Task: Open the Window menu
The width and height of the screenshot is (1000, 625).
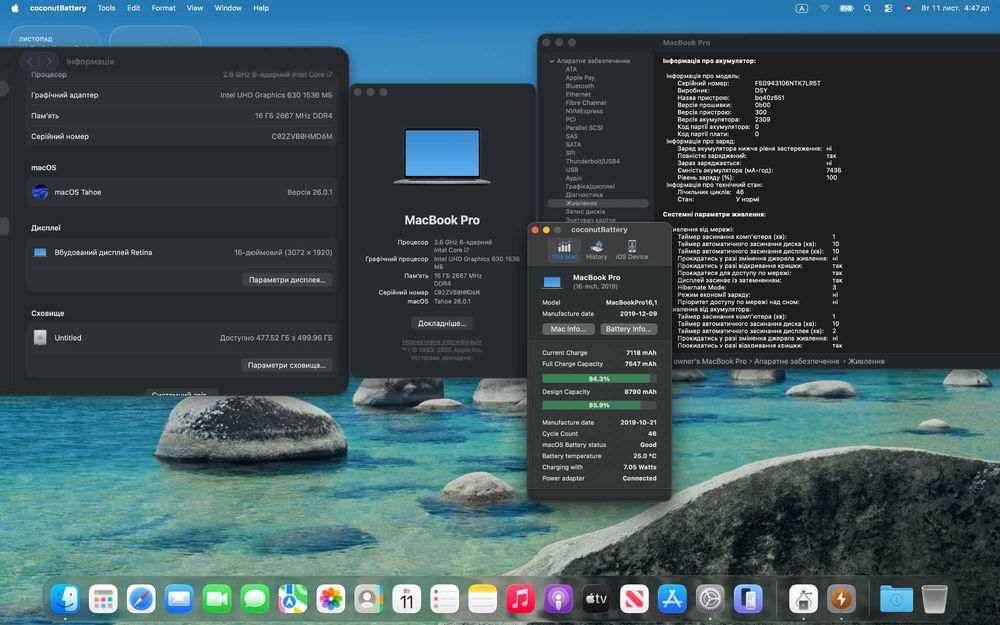Action: click(x=228, y=8)
